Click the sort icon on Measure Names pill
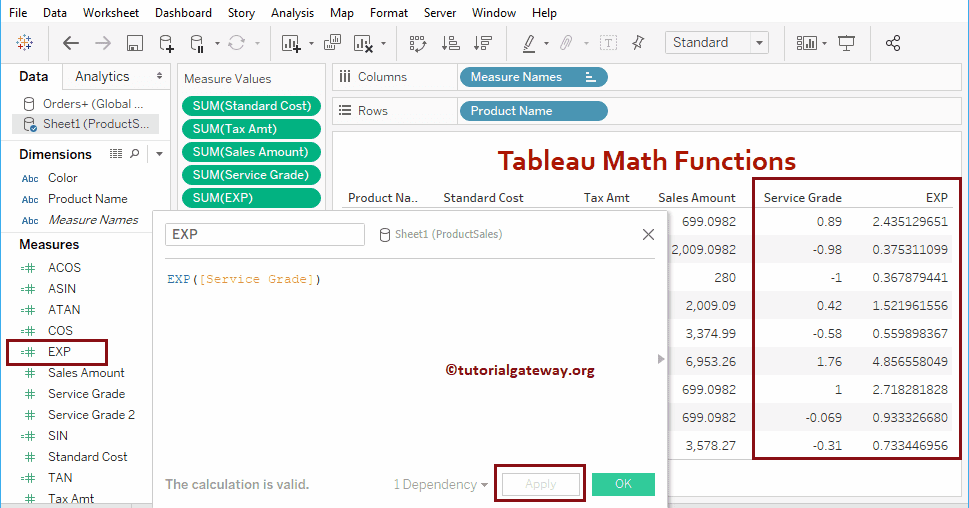 (590, 77)
